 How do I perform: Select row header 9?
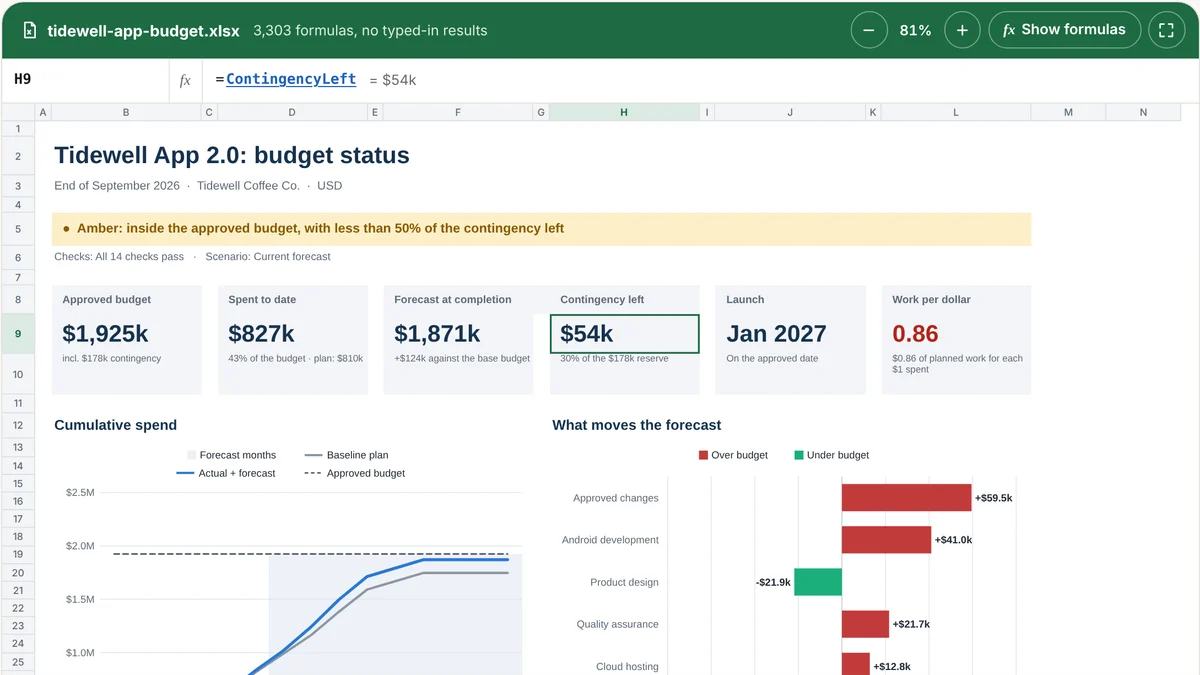tap(18, 333)
